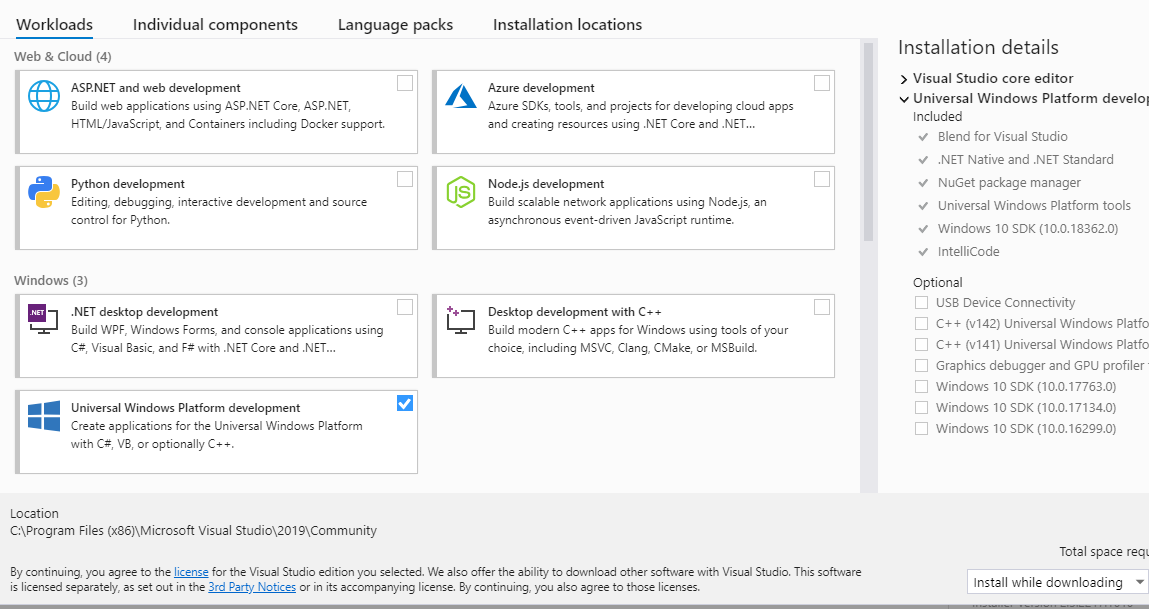
Task: Open the Install while downloading dropdown
Action: click(1058, 582)
